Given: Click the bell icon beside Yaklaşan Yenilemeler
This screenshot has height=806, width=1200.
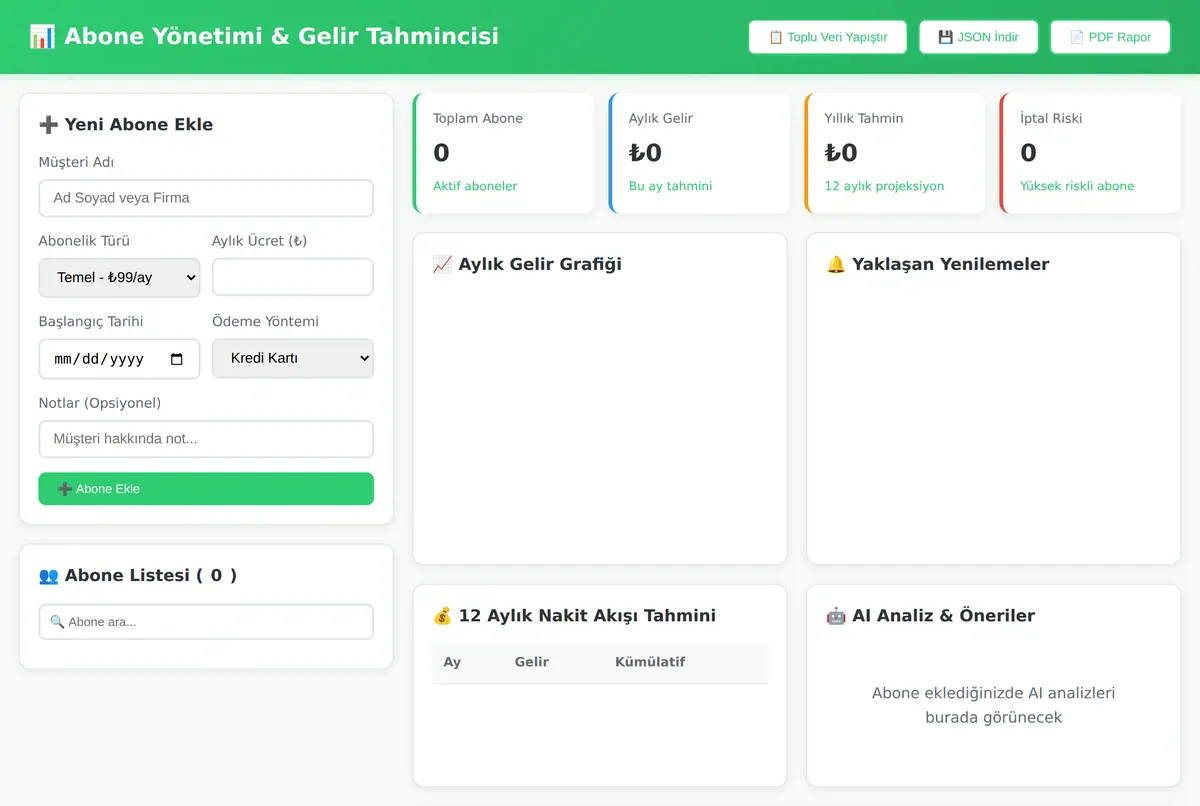Looking at the screenshot, I should click(x=836, y=265).
